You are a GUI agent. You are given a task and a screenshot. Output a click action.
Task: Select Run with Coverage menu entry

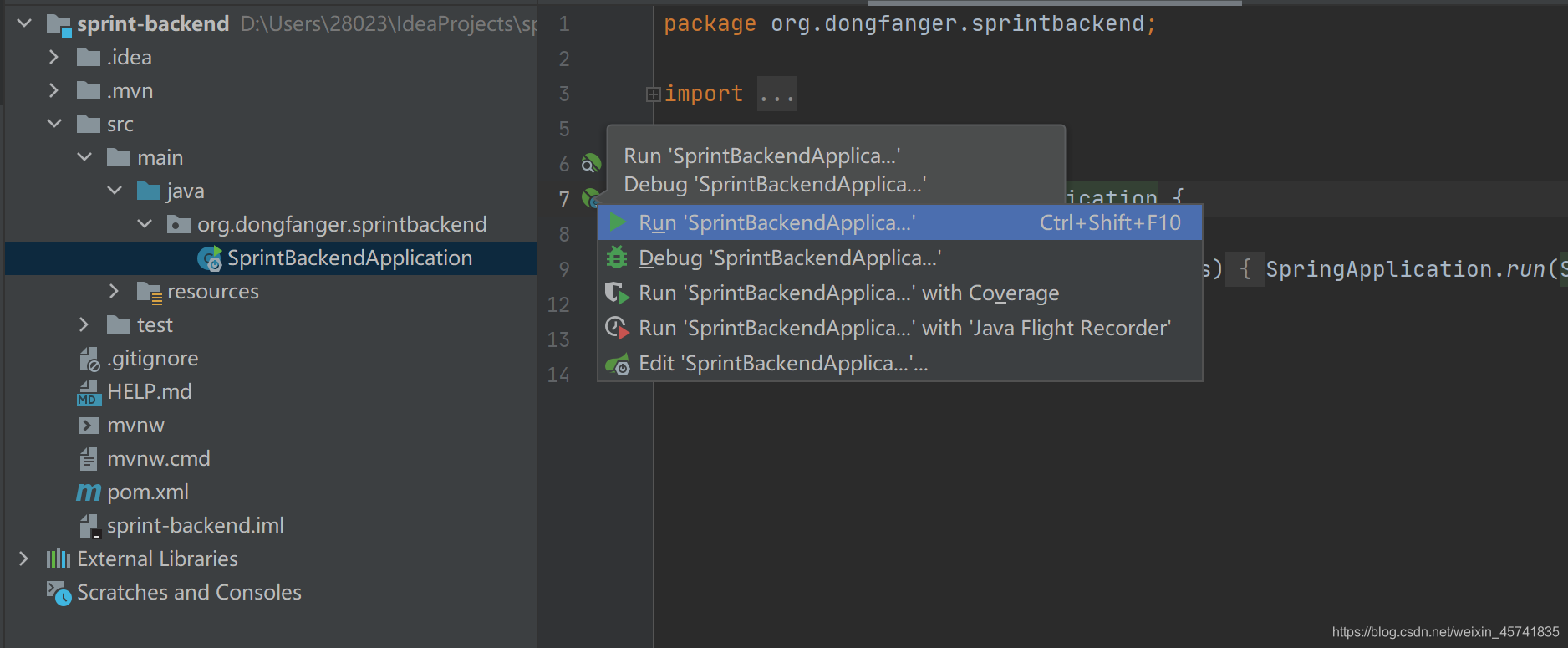coord(900,293)
